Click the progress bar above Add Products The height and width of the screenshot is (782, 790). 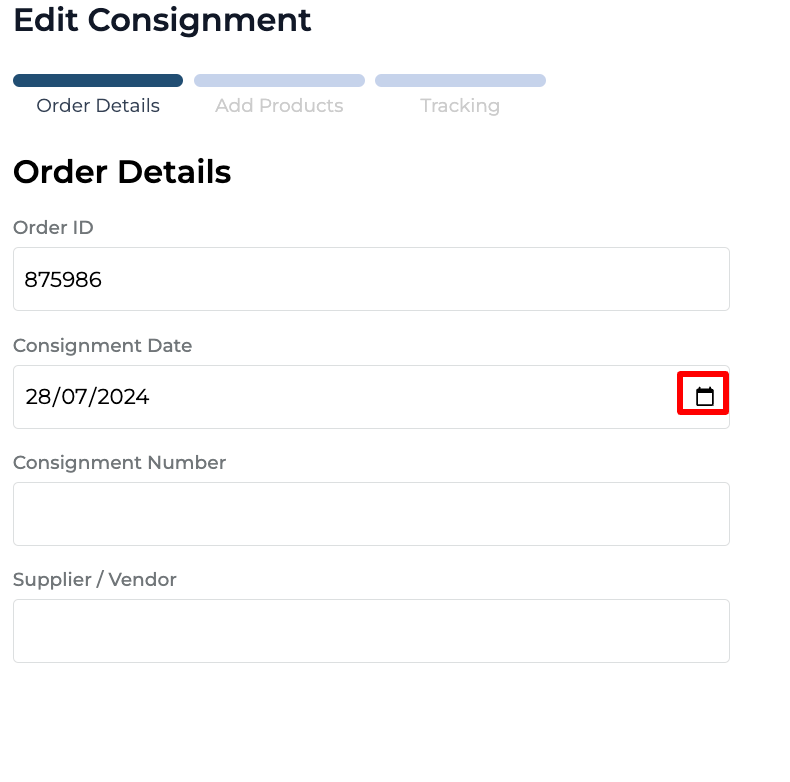click(279, 81)
